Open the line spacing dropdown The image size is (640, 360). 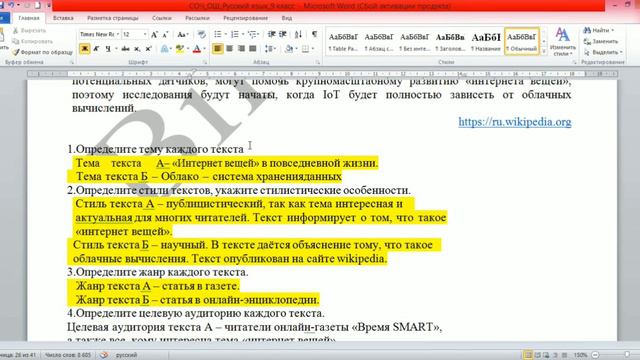pos(270,49)
